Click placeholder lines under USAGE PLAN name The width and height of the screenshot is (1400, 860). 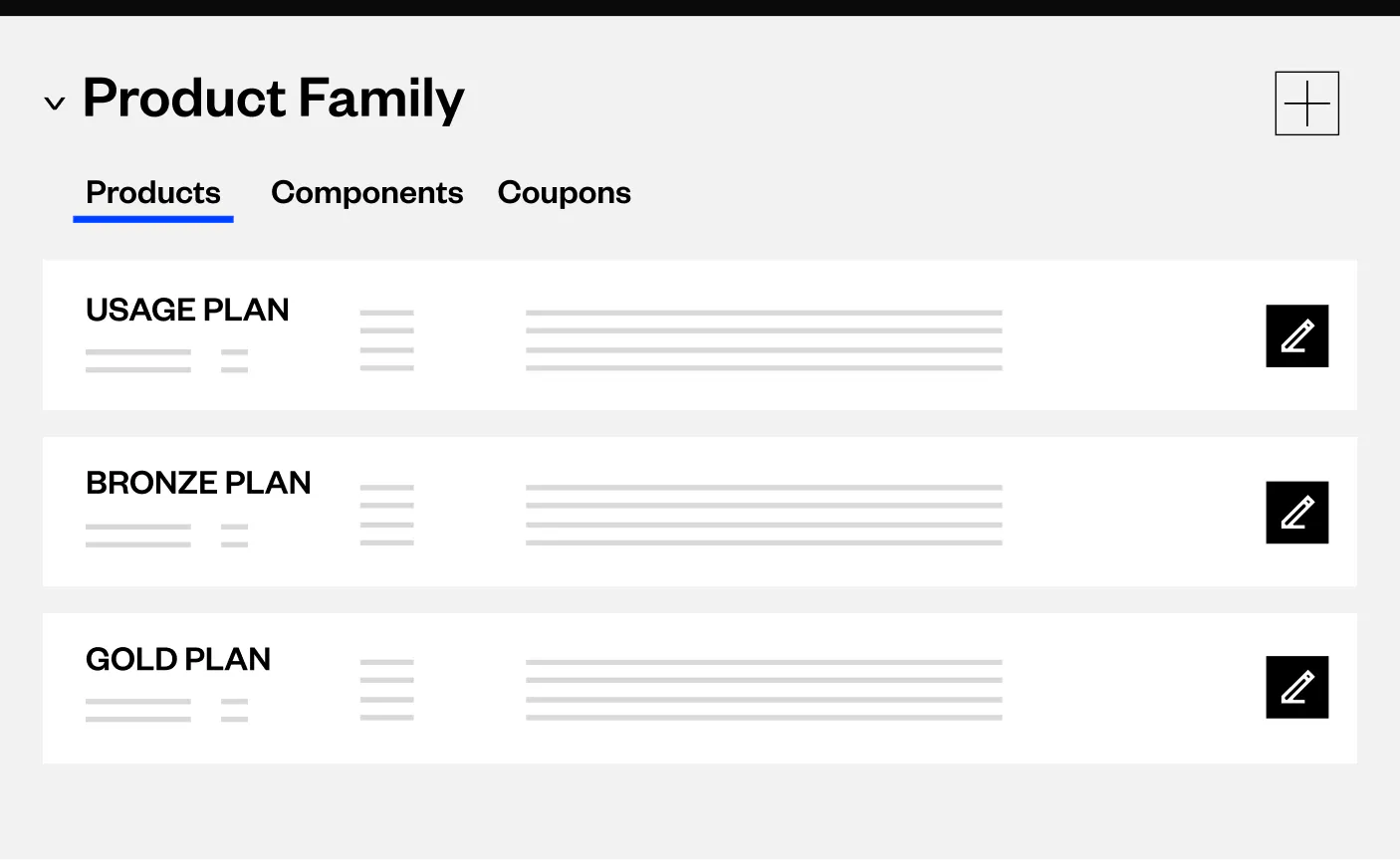(166, 360)
